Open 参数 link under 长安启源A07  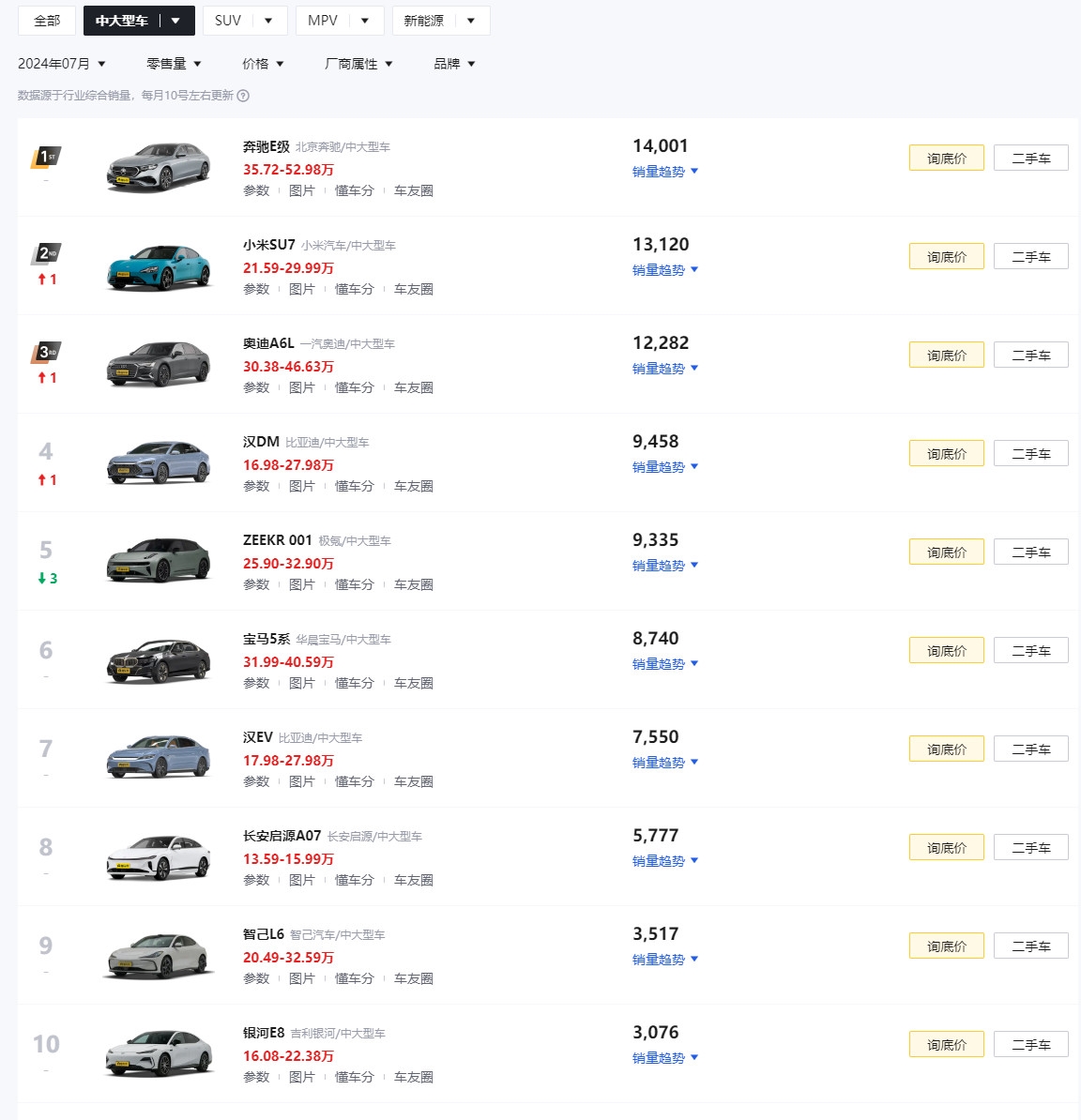click(256, 880)
